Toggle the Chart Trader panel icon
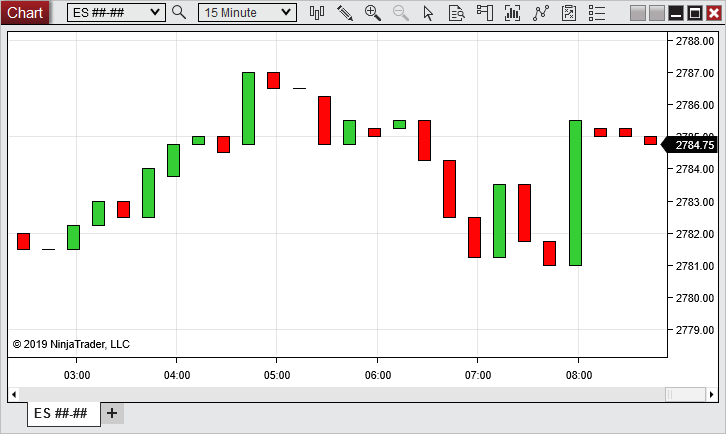This screenshot has height=434, width=726. (485, 12)
